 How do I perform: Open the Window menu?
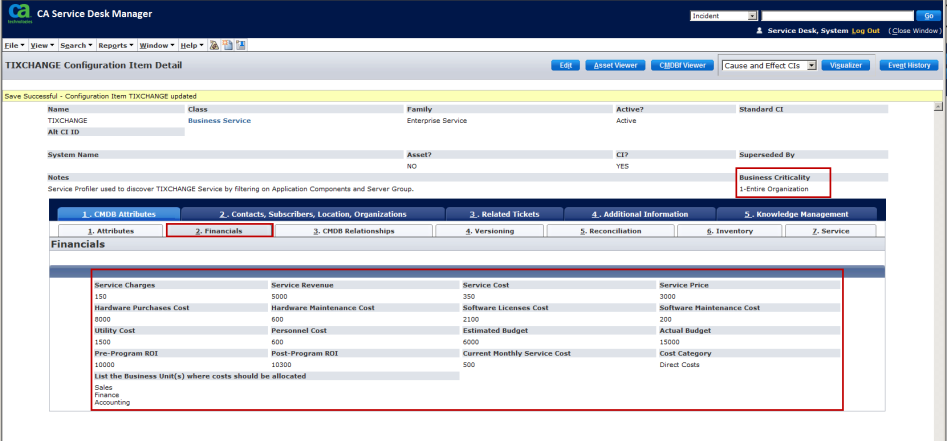[x=157, y=45]
